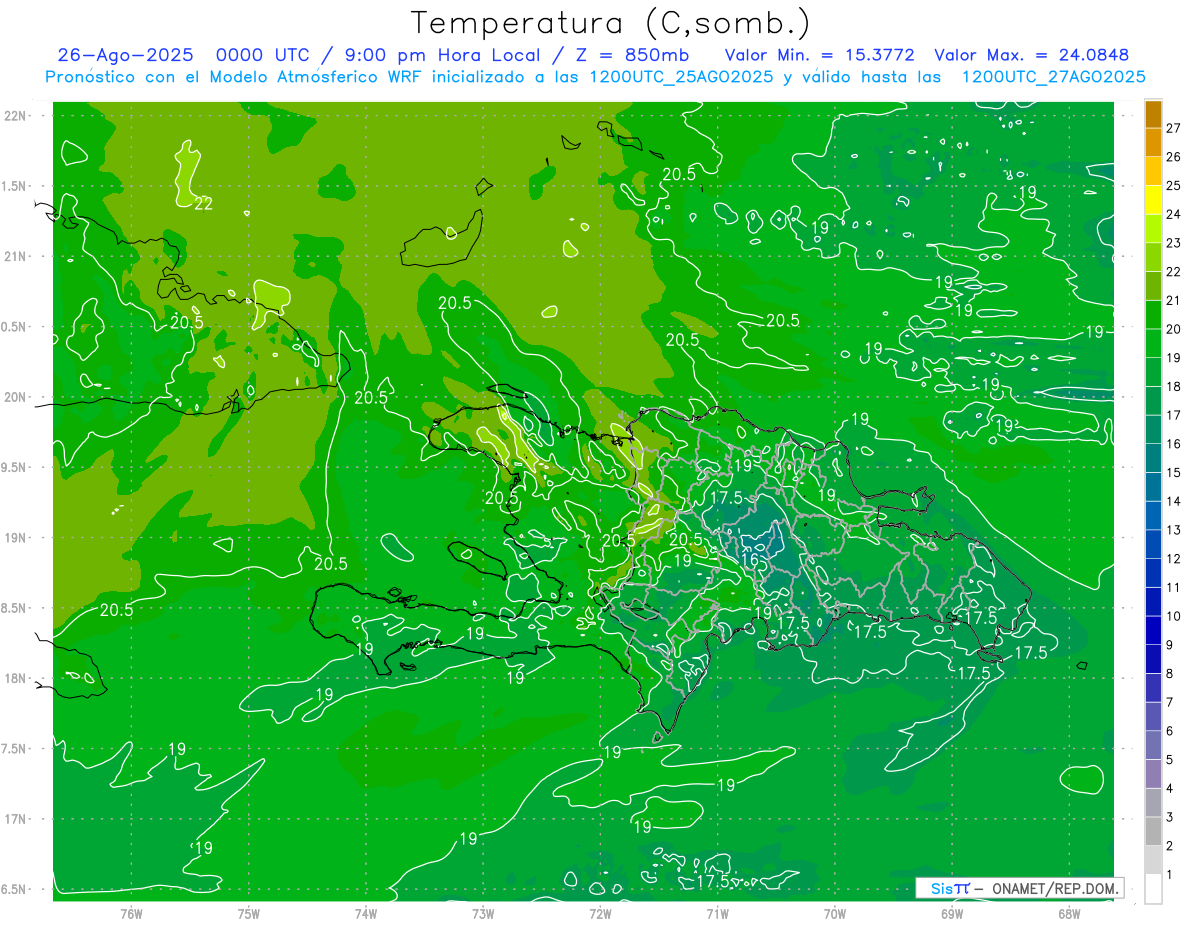The width and height of the screenshot is (1200, 927).
Task: Click latitude axis label '20N'
Action: coord(16,398)
